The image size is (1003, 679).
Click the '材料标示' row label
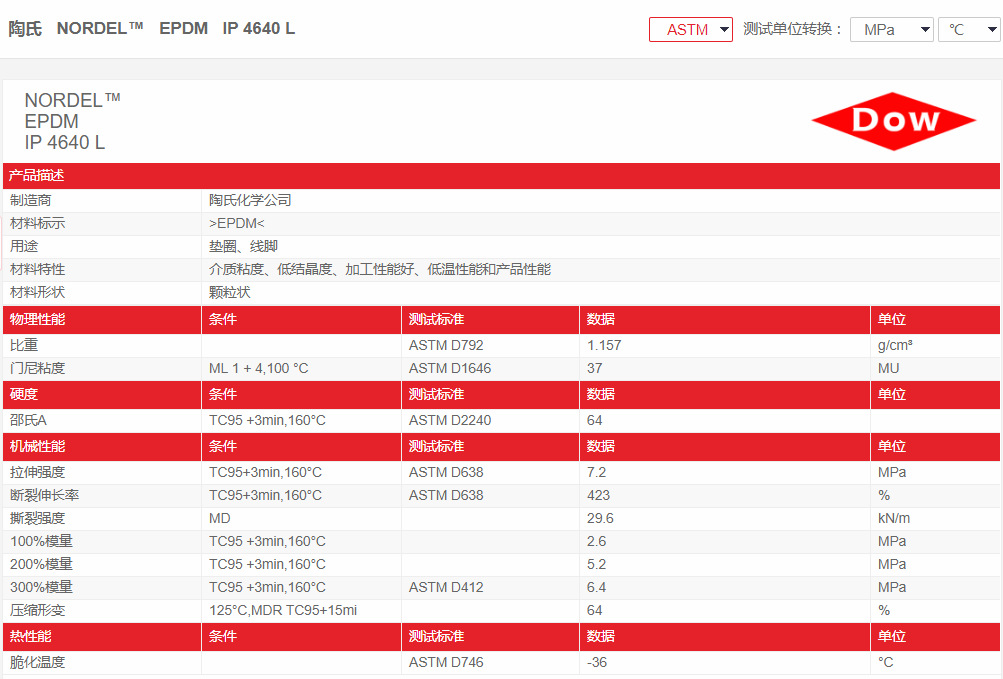pyautogui.click(x=38, y=223)
